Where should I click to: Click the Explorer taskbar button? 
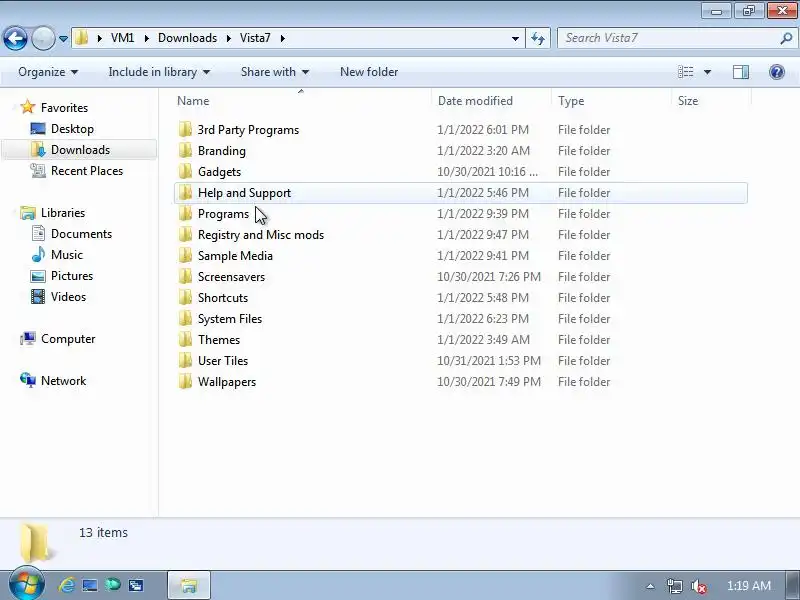coord(188,585)
